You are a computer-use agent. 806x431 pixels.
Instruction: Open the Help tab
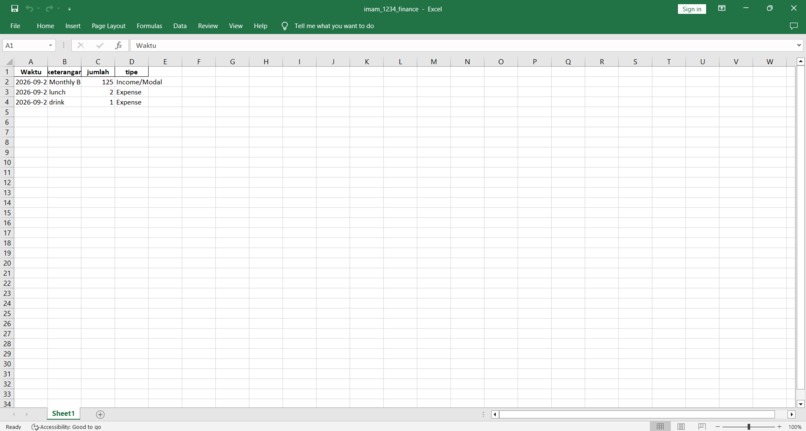point(261,26)
